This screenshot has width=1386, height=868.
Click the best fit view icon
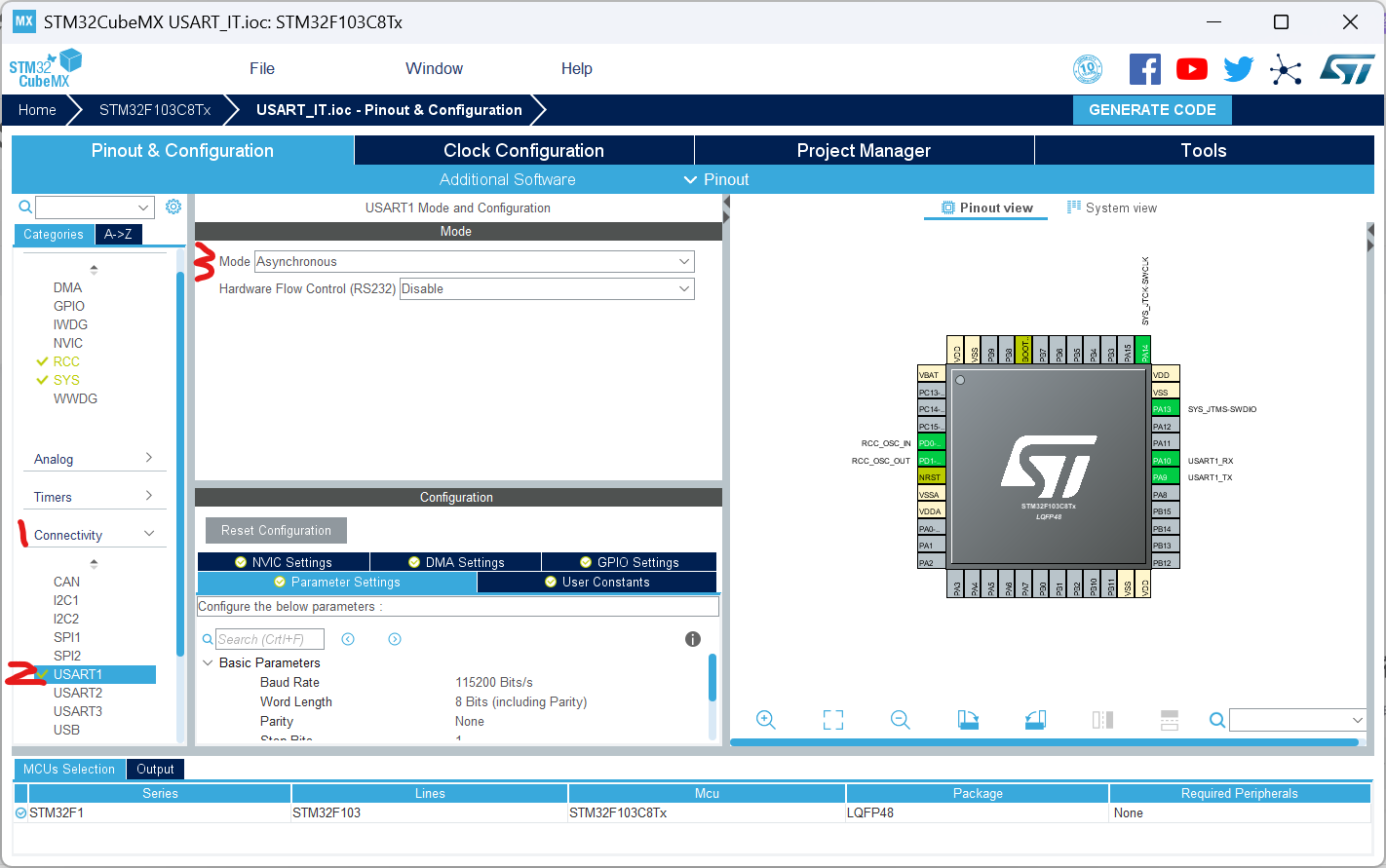tap(833, 720)
